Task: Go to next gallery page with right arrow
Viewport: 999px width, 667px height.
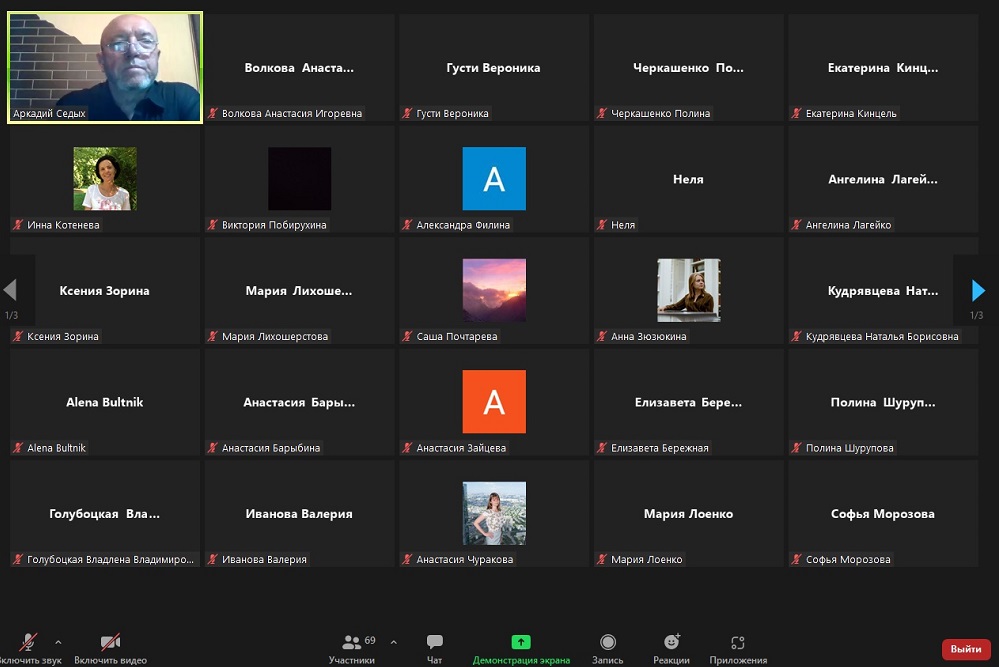Action: tap(978, 291)
